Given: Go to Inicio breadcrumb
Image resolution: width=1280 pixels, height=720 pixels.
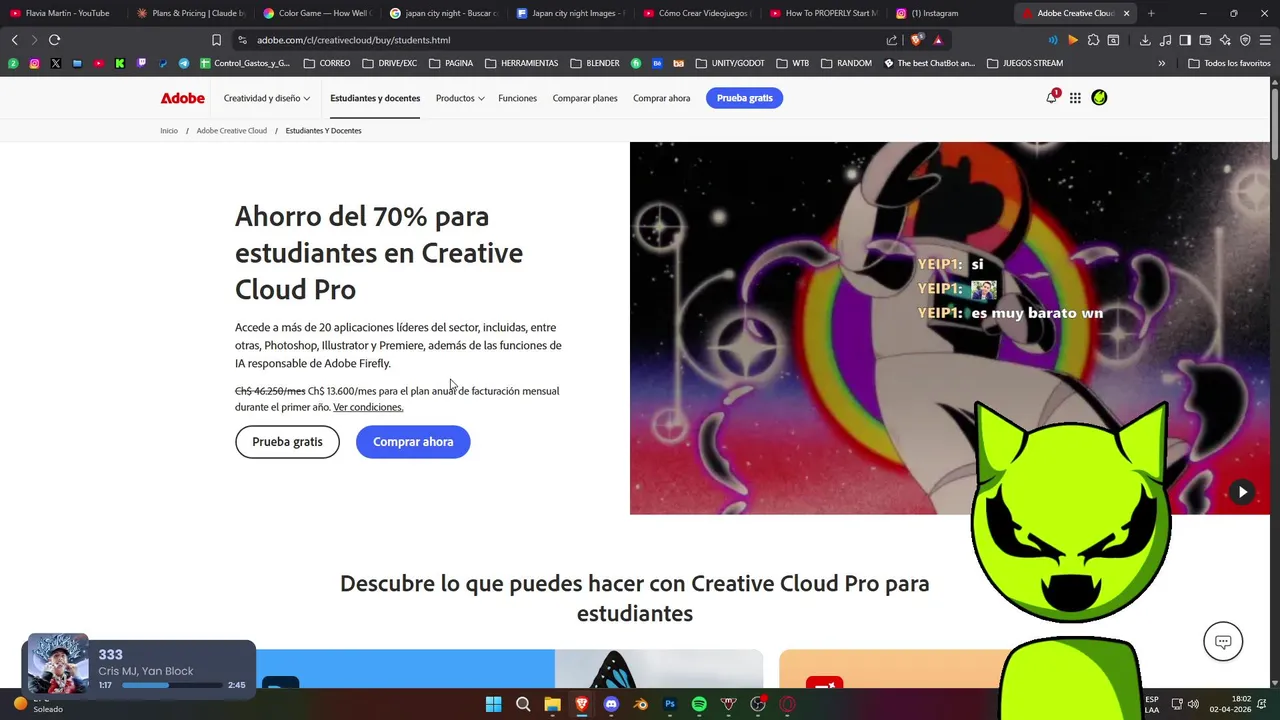Looking at the screenshot, I should click(x=169, y=131).
